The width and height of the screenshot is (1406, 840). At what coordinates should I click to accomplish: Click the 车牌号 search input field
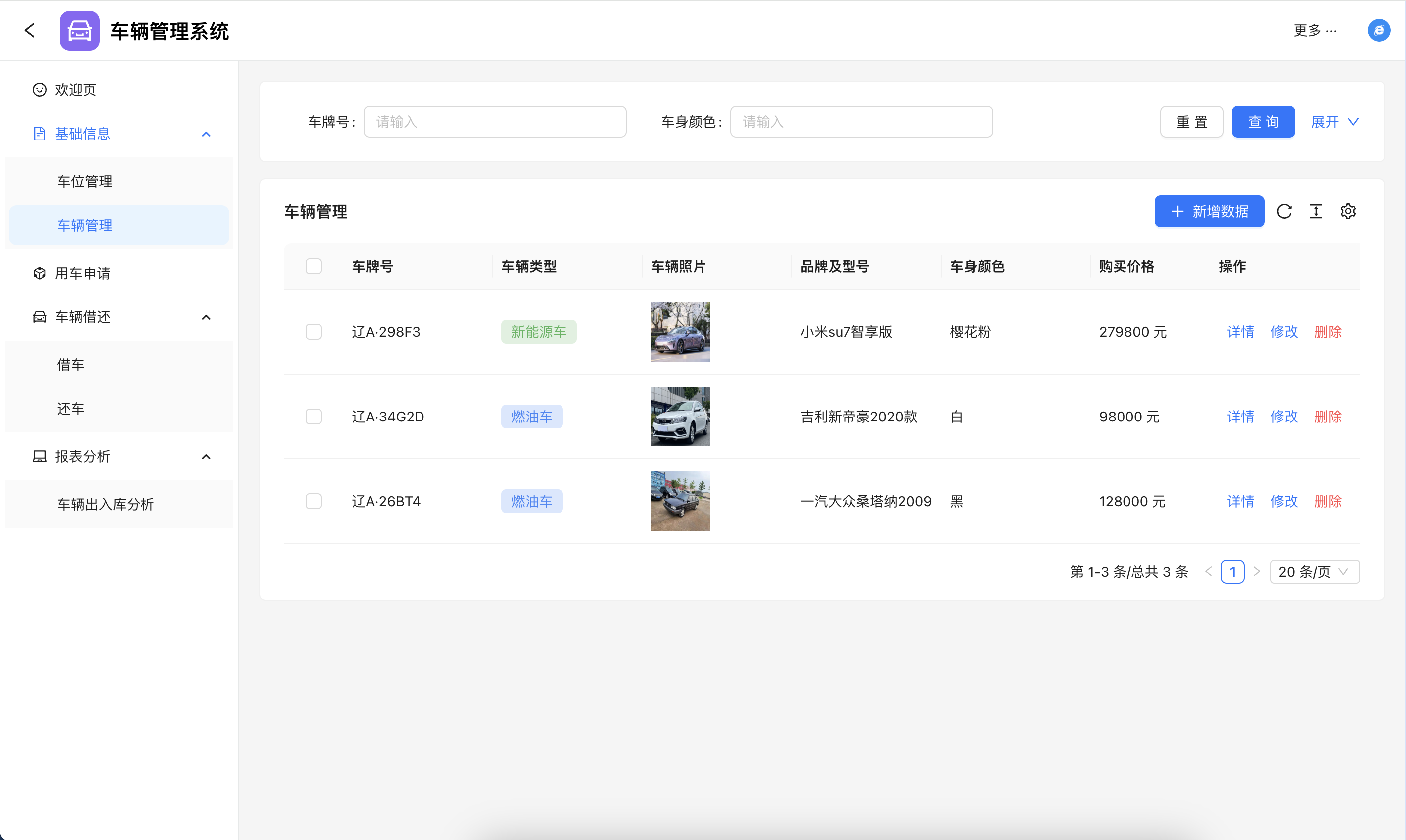pyautogui.click(x=495, y=122)
